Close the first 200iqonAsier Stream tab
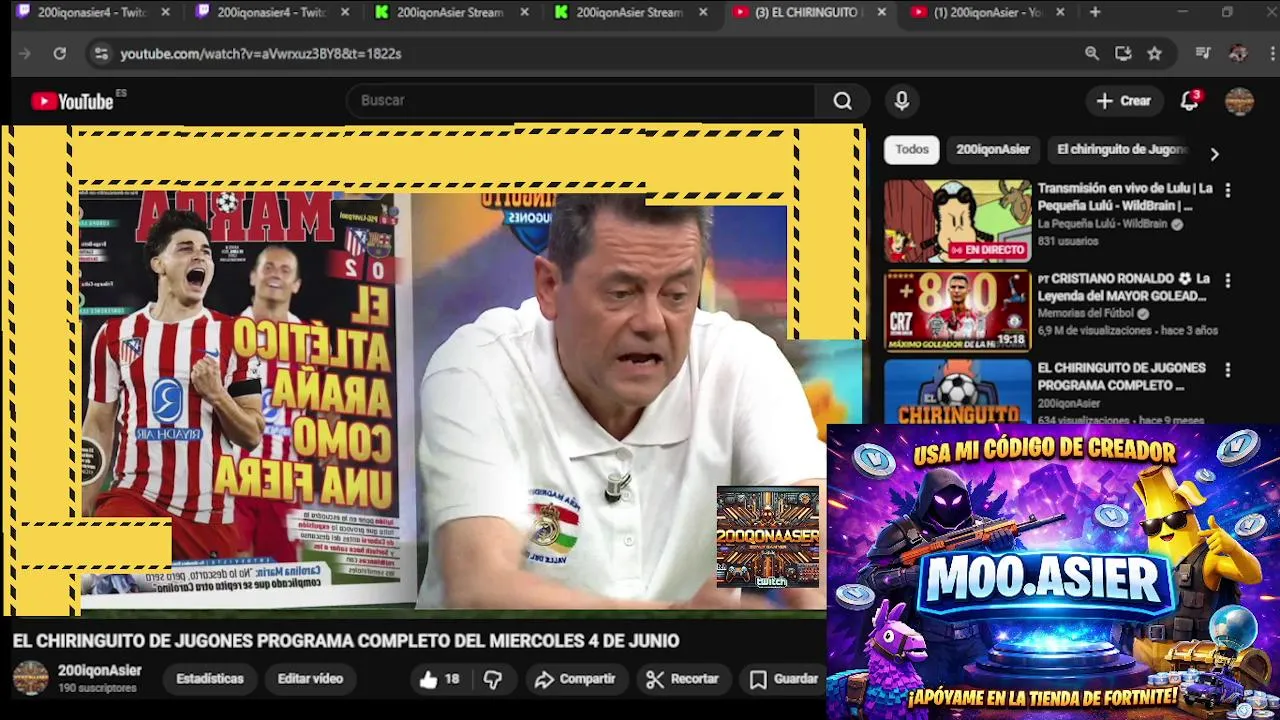Screen dimensions: 1280x720 (x=524, y=12)
